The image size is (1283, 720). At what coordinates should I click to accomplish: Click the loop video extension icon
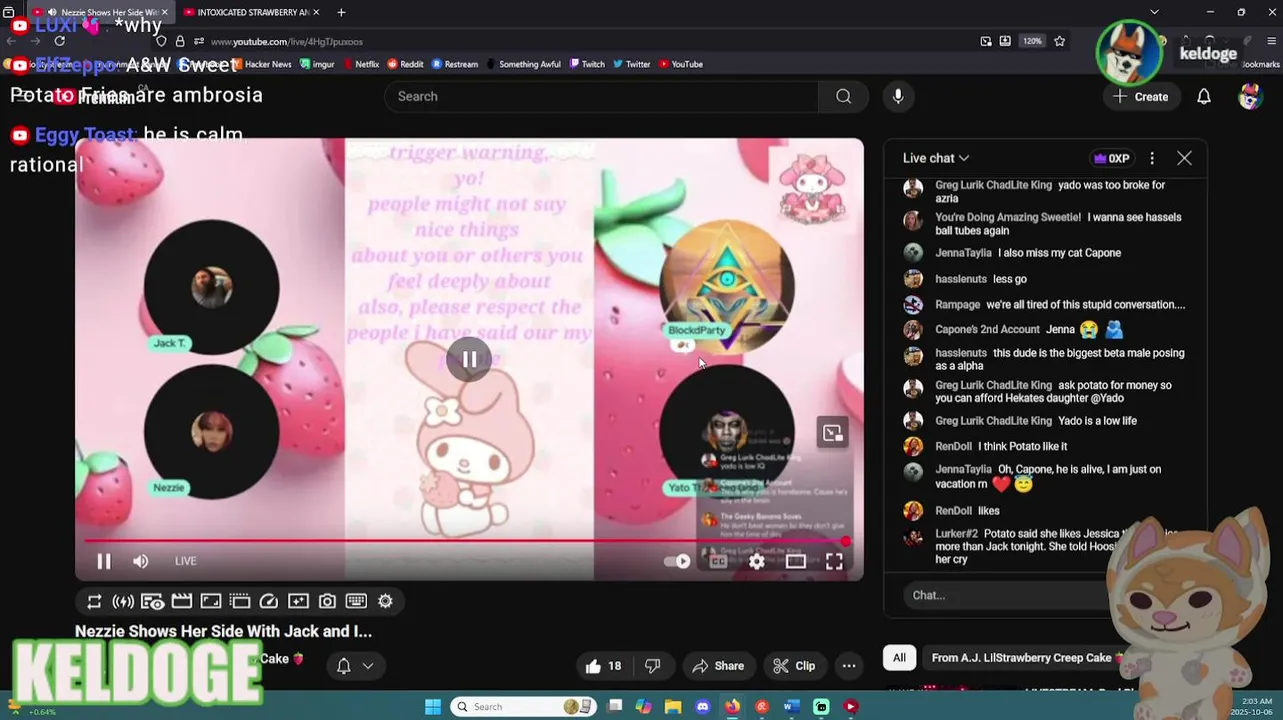(94, 601)
